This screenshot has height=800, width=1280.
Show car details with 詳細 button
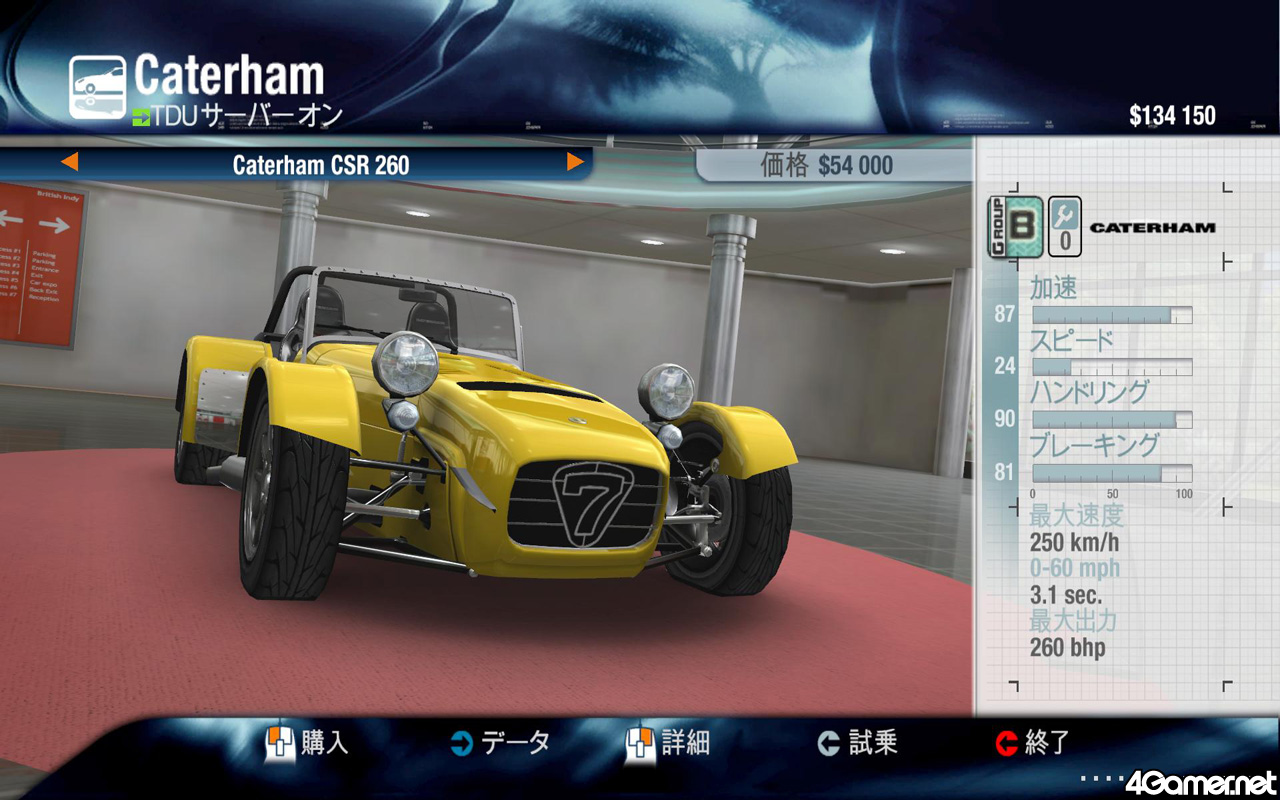(x=668, y=743)
